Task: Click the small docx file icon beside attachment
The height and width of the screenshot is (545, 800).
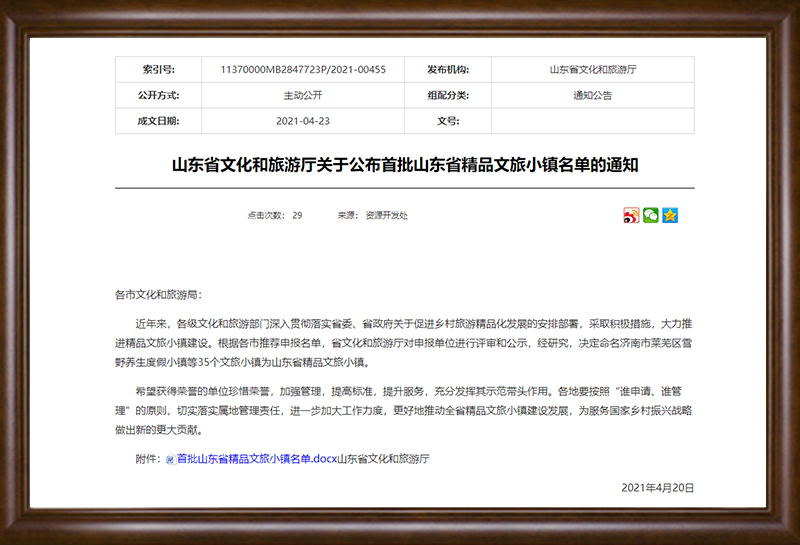Action: (x=170, y=459)
